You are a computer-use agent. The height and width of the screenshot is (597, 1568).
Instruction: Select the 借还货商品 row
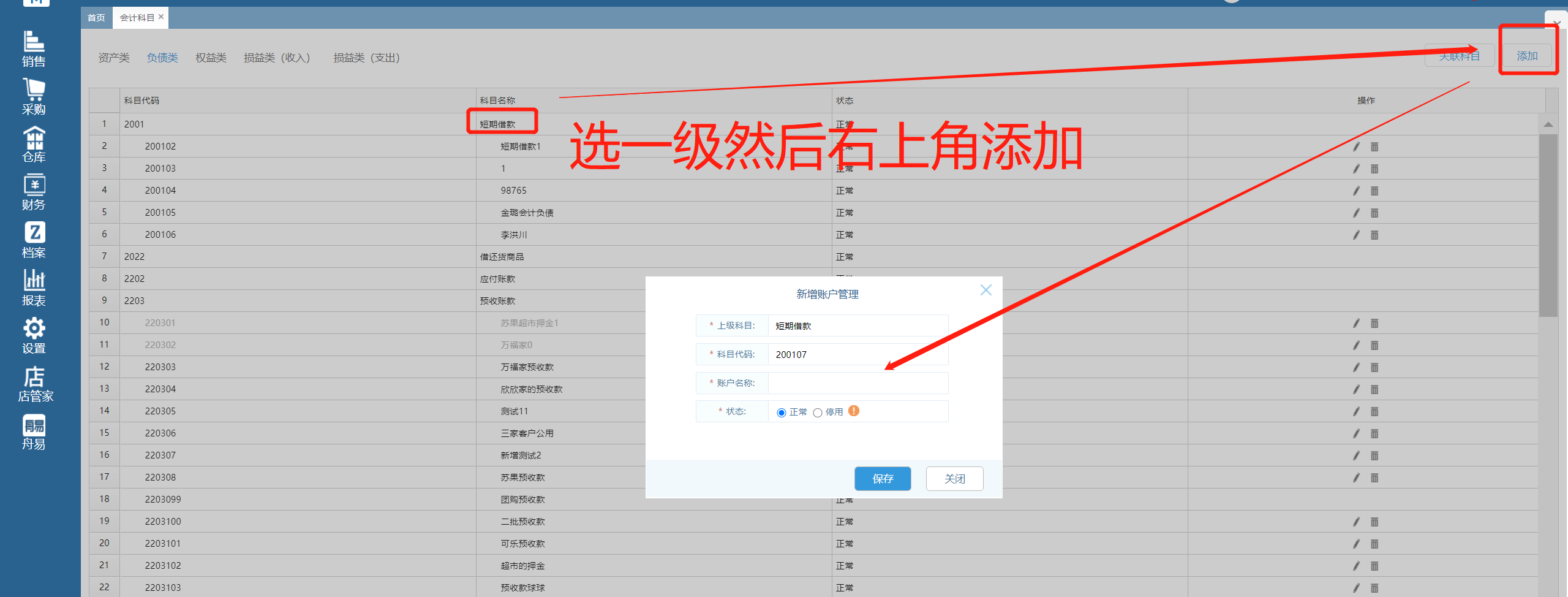pyautogui.click(x=814, y=257)
